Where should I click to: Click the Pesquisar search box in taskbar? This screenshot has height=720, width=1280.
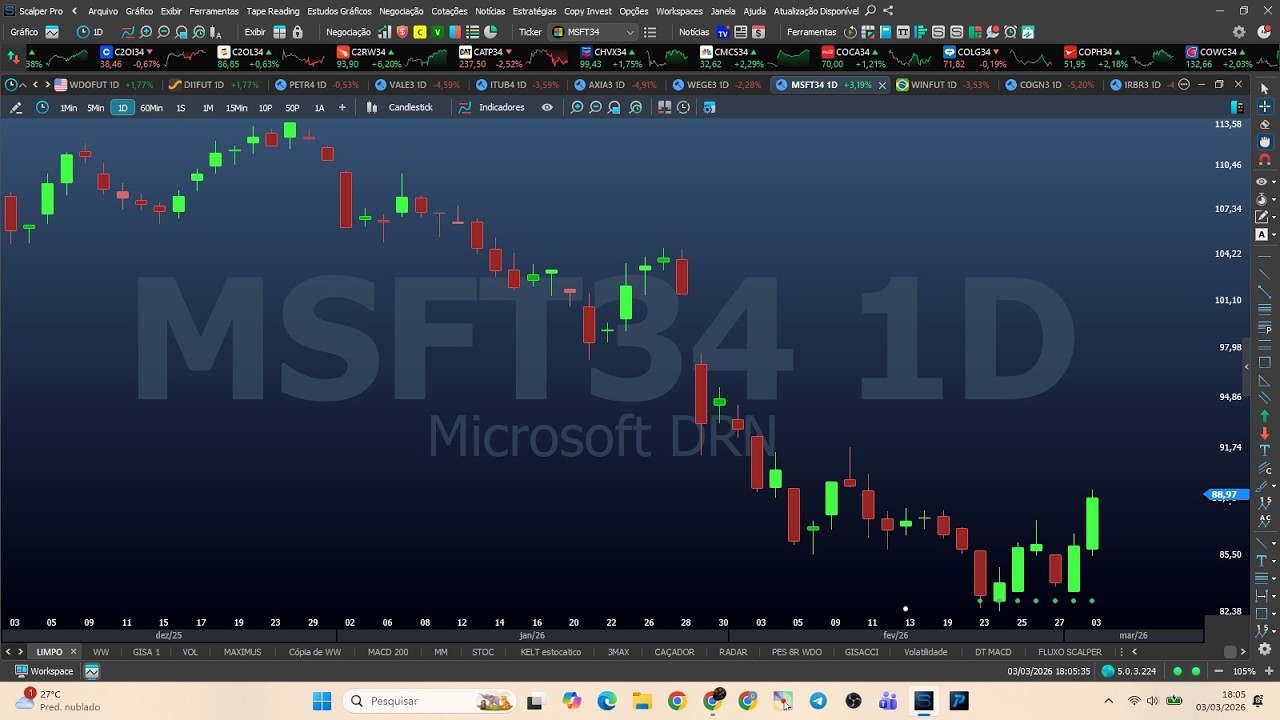click(430, 701)
